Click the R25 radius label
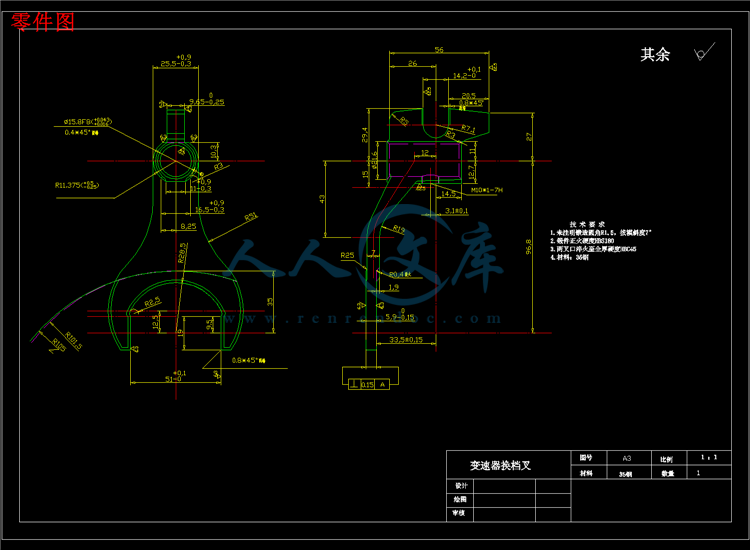Image resolution: width=750 pixels, height=550 pixels. [347, 255]
